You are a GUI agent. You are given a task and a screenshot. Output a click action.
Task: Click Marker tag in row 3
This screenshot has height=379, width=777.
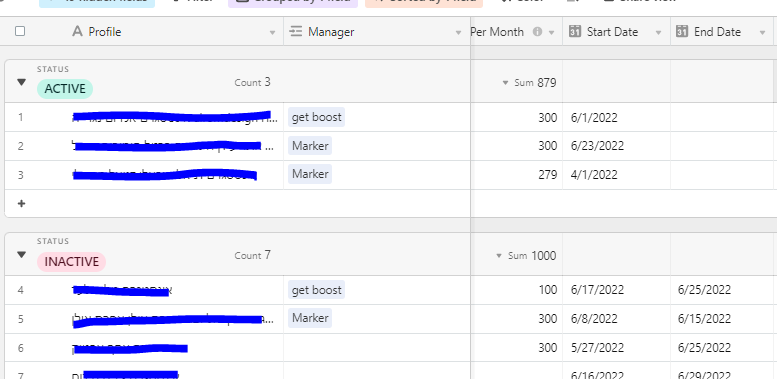[x=310, y=174]
